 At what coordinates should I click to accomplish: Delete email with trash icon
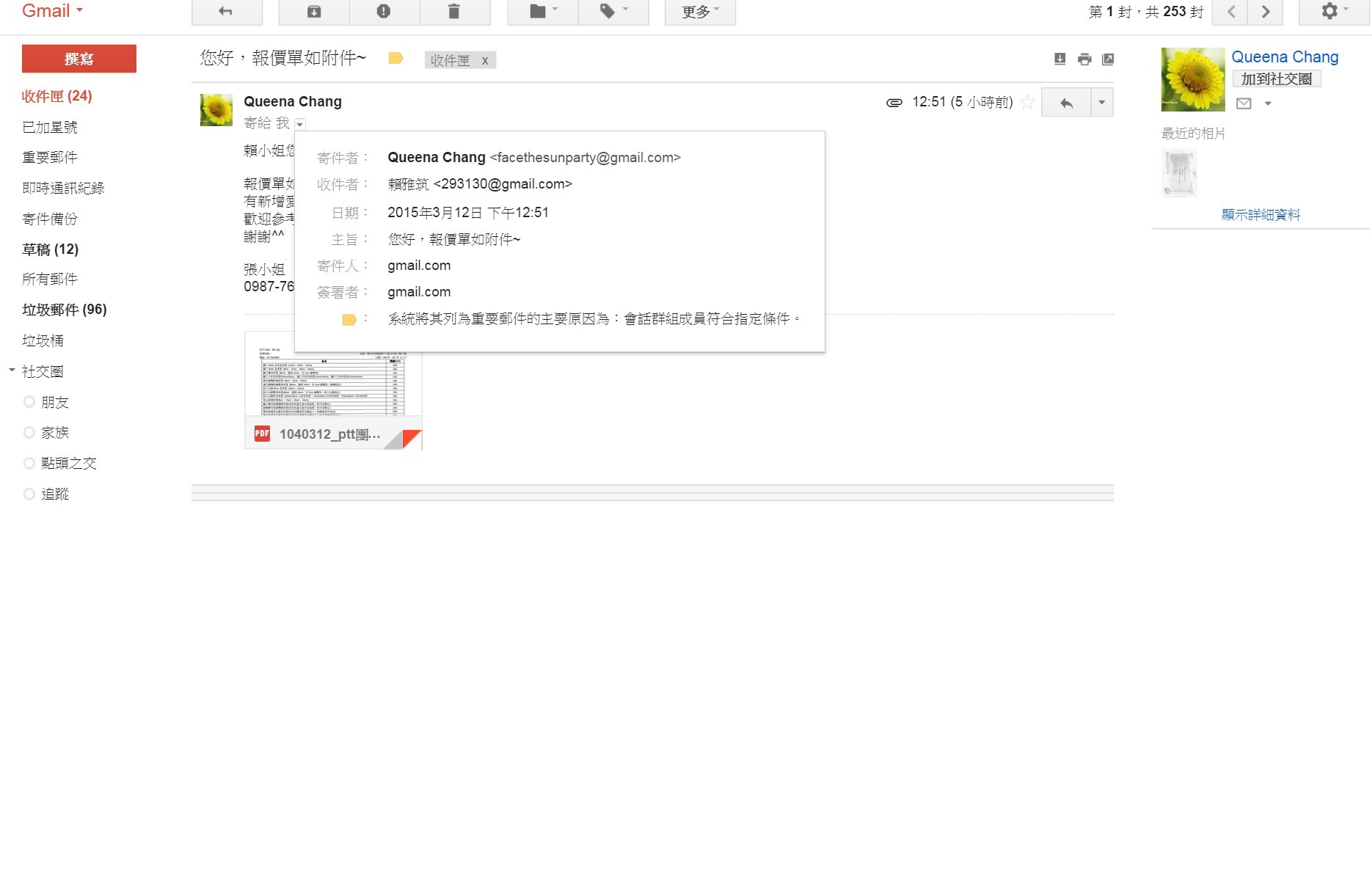[454, 12]
